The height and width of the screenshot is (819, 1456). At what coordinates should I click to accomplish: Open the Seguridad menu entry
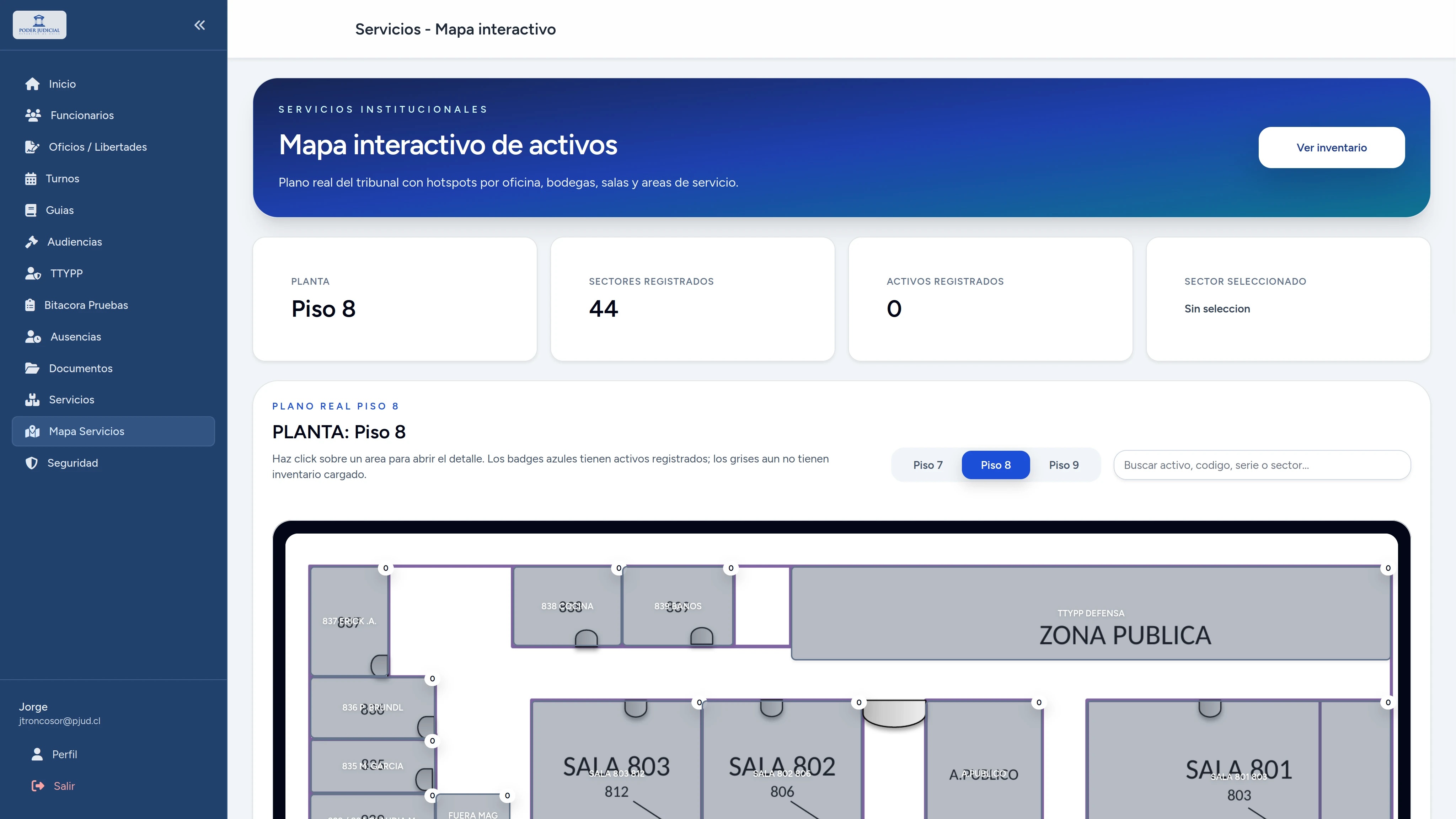(113, 463)
